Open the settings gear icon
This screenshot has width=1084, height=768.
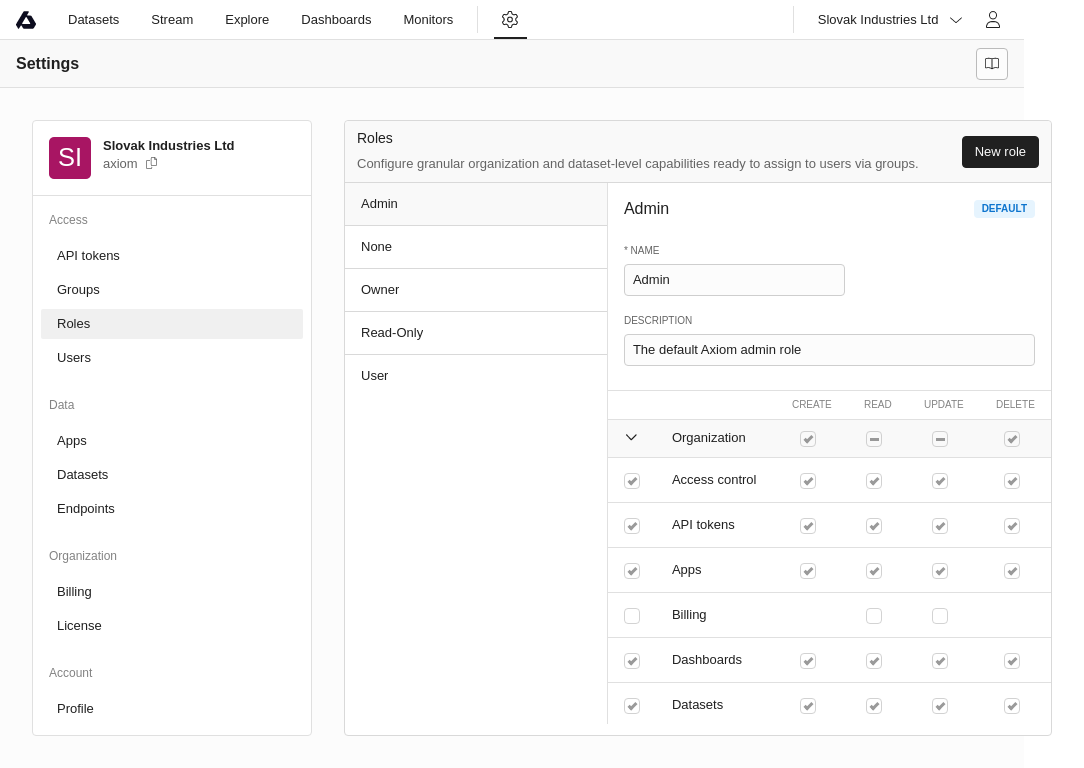(510, 20)
